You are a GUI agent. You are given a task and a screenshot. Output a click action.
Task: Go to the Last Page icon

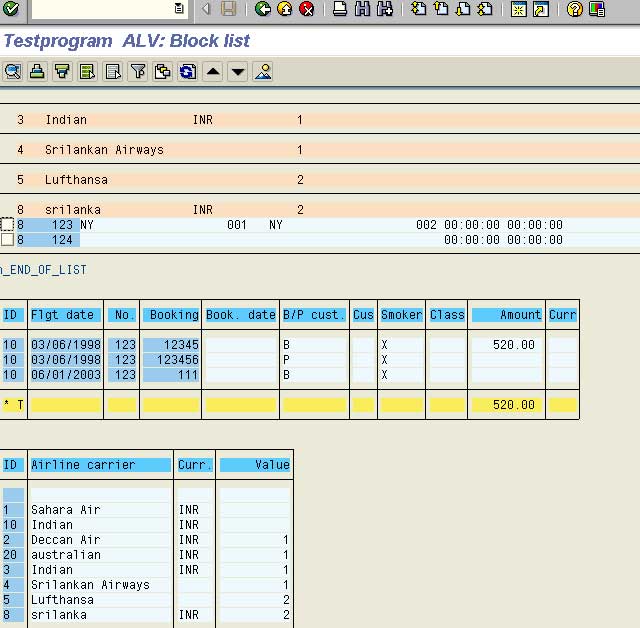coord(485,9)
